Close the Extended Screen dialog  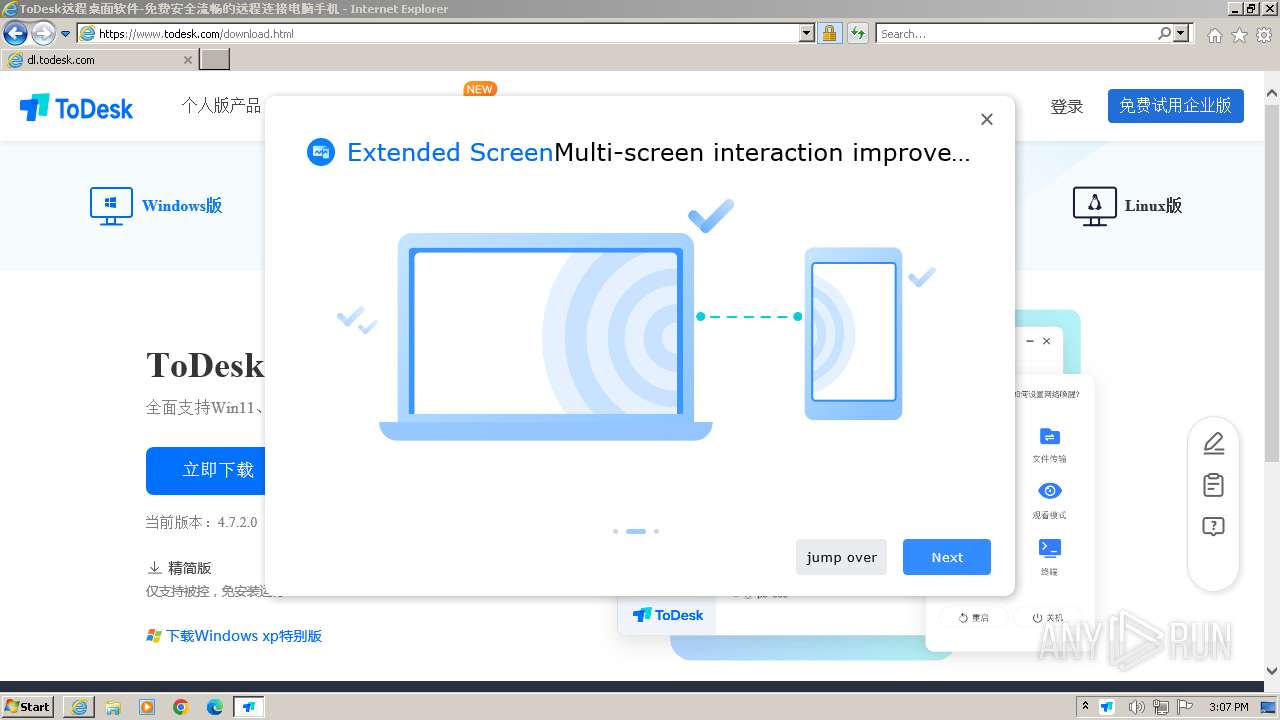pos(987,119)
